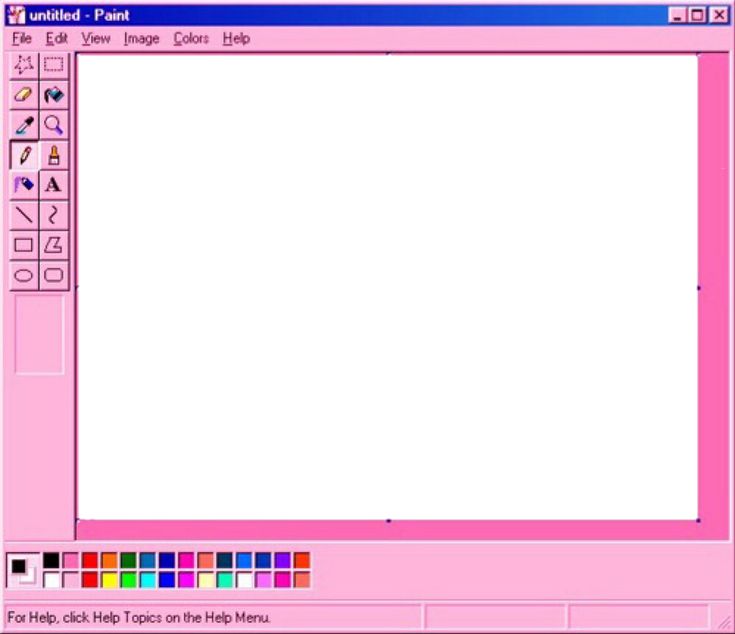Switch to the Brush tool

tap(53, 155)
